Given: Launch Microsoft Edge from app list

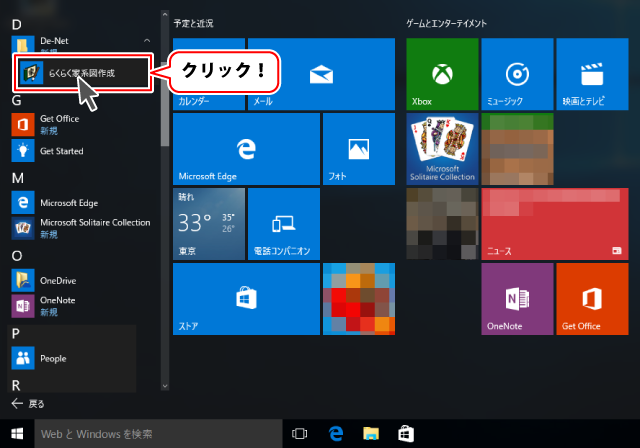Looking at the screenshot, I should (82, 203).
